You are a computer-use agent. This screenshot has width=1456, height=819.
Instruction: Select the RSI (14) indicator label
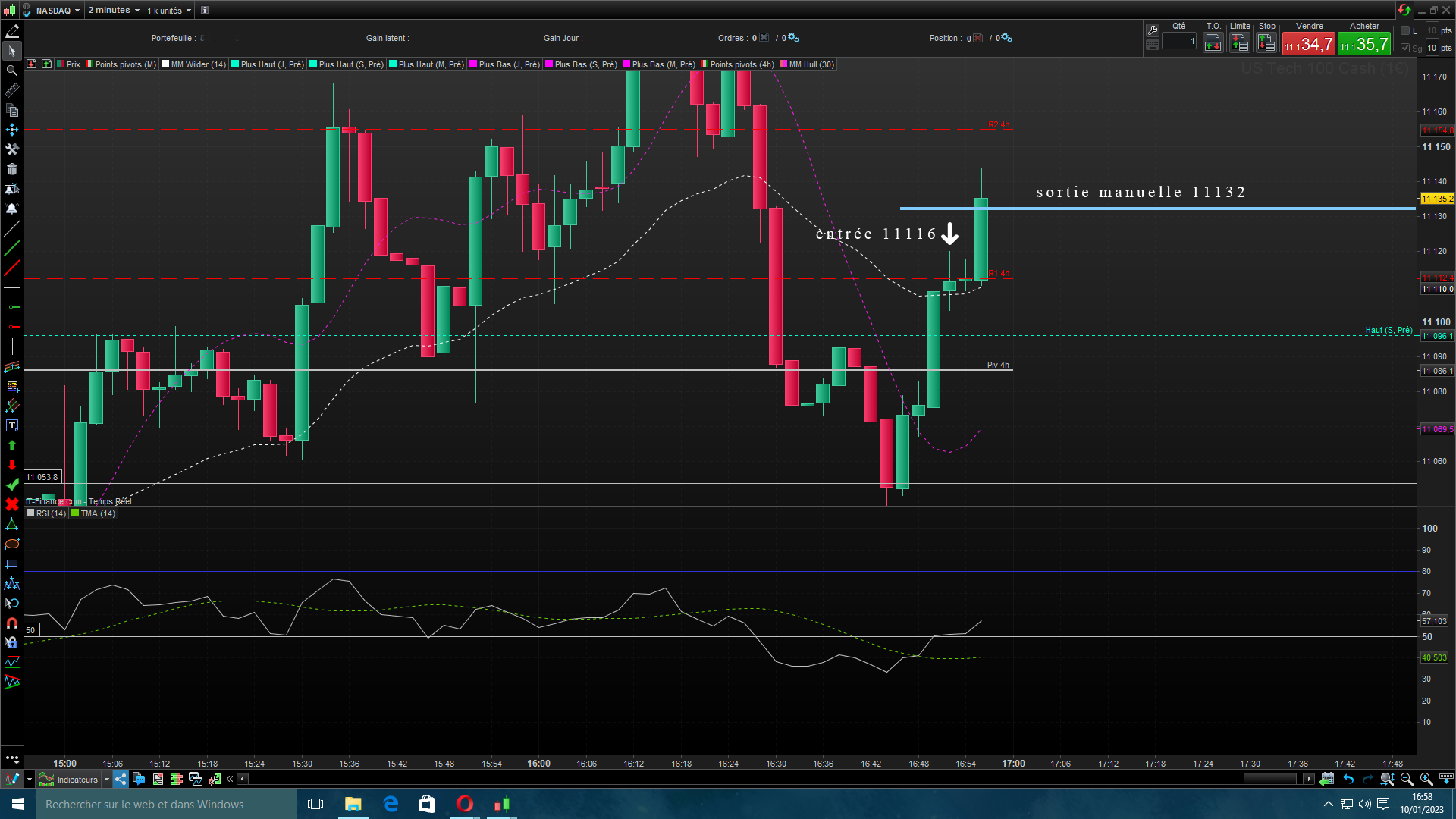(x=50, y=513)
